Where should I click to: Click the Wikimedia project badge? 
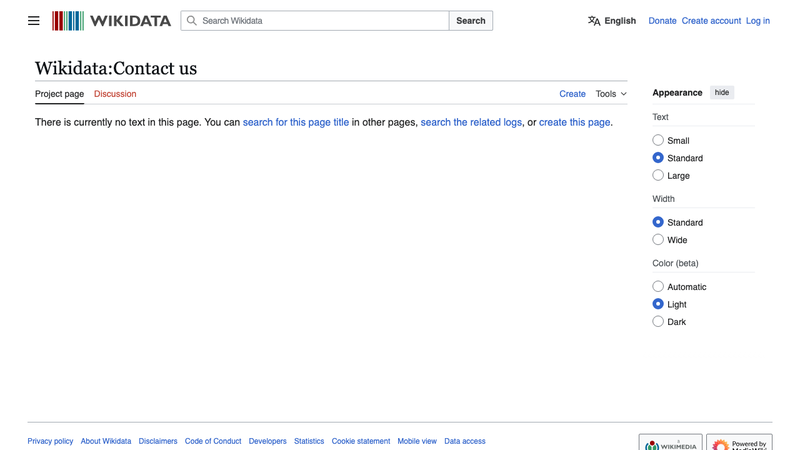(670, 443)
